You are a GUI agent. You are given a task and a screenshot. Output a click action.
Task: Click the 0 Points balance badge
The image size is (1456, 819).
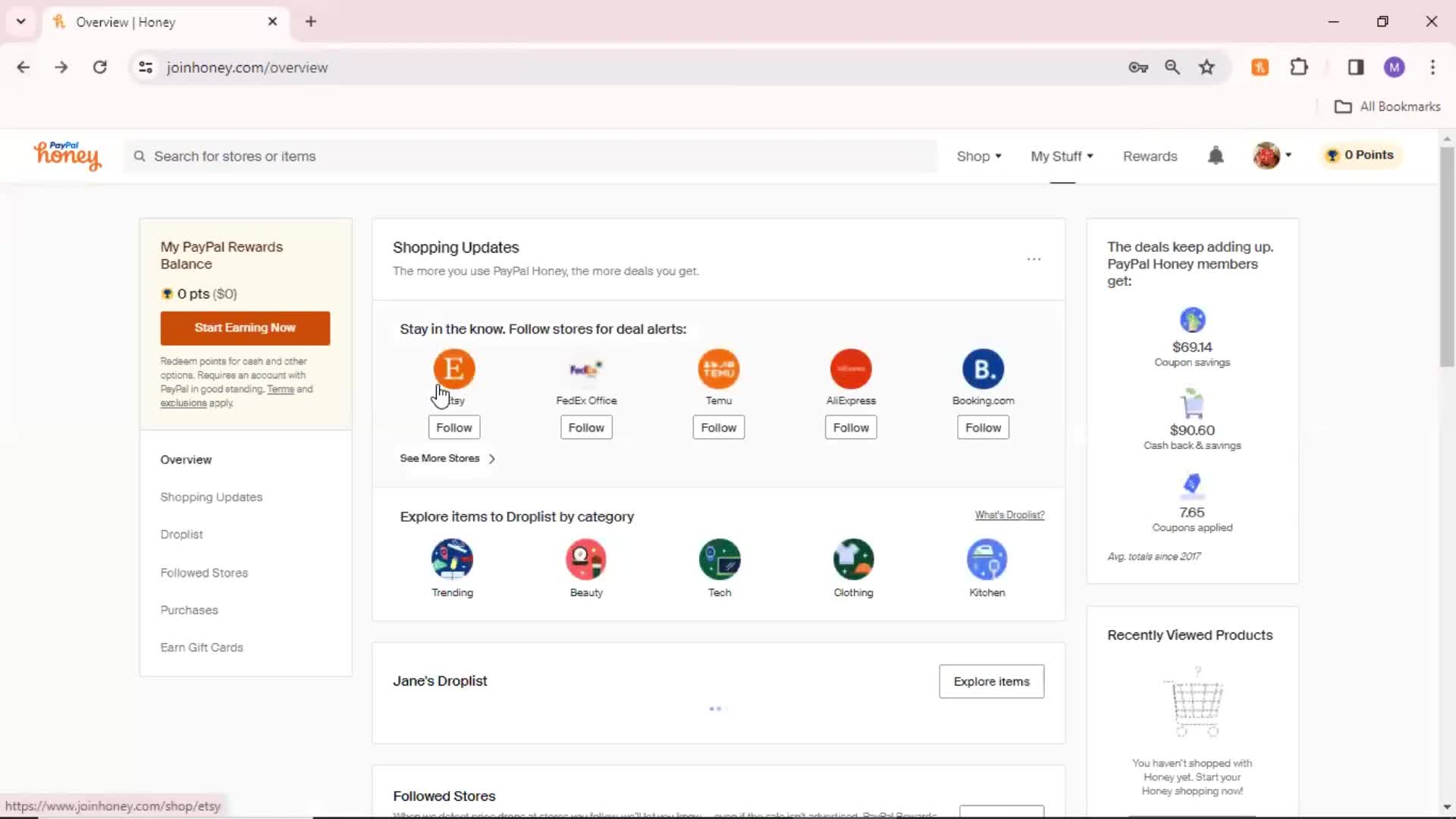pos(1360,155)
